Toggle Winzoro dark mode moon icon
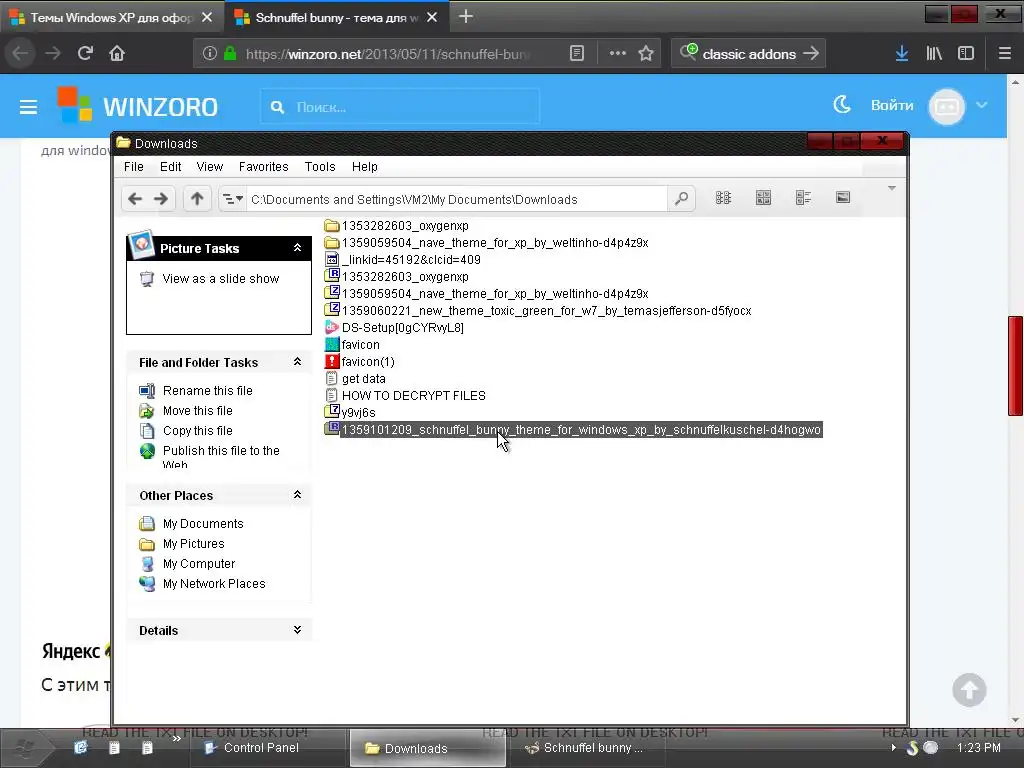Image resolution: width=1024 pixels, height=768 pixels. [x=842, y=104]
